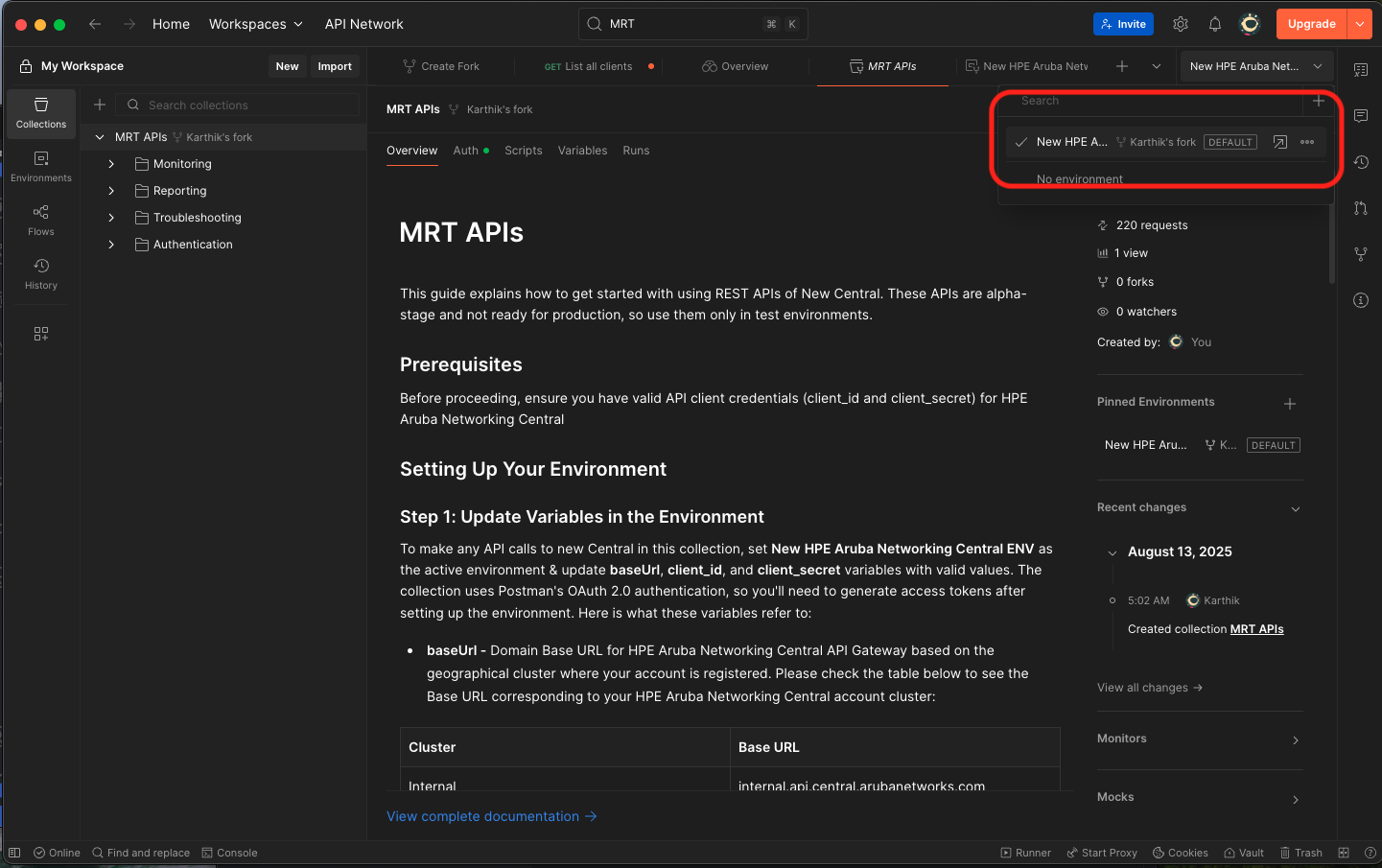Switch to the Auth tab
1382x868 pixels.
[x=471, y=151]
